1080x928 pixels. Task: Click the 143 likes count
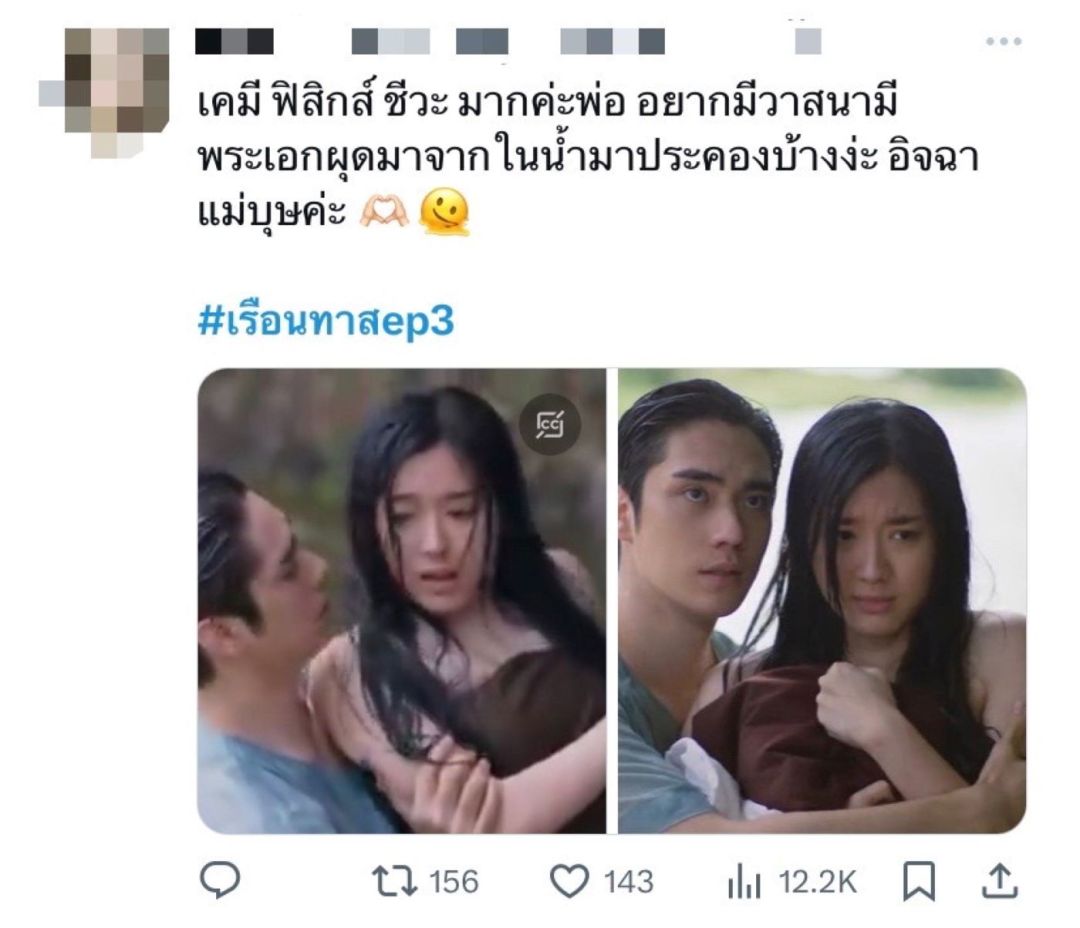(628, 882)
